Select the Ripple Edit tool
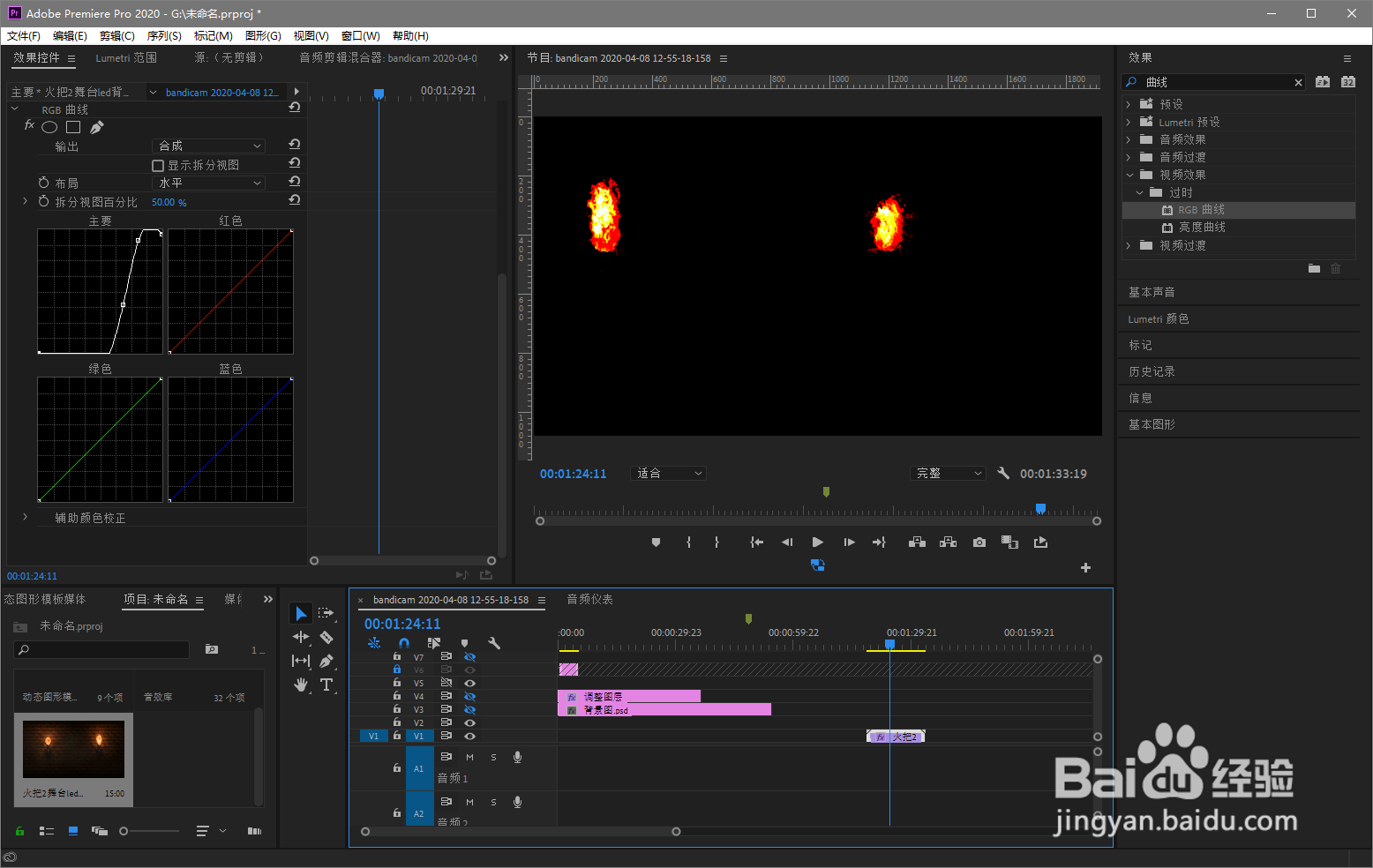 point(301,637)
